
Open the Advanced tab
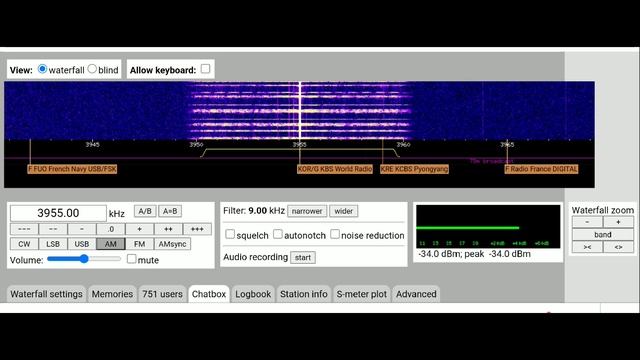[416, 294]
